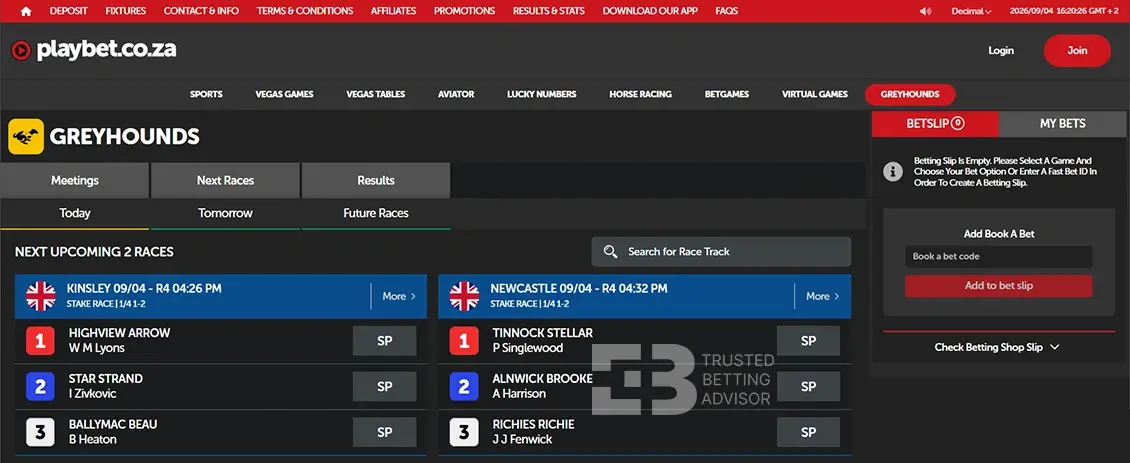This screenshot has width=1130, height=463.
Task: Open Download Our App
Action: coord(650,11)
